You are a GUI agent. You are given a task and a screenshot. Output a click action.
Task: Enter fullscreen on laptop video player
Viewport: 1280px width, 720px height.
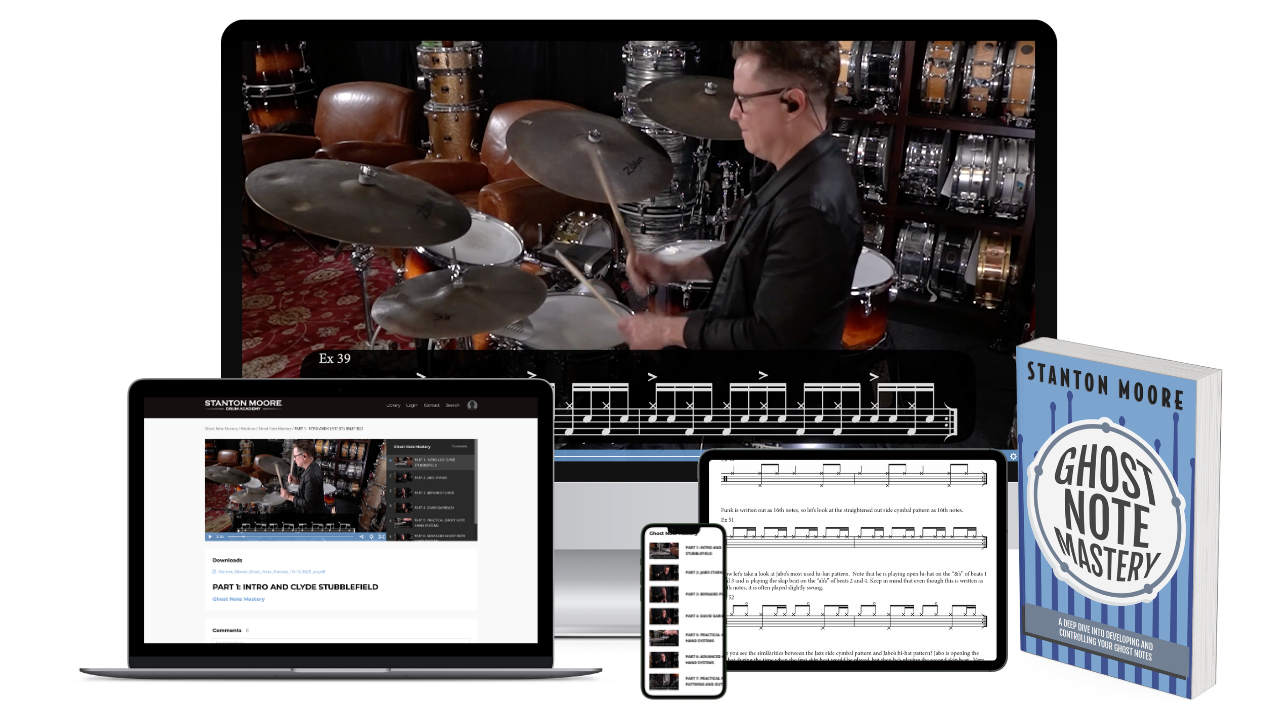pyautogui.click(x=381, y=536)
